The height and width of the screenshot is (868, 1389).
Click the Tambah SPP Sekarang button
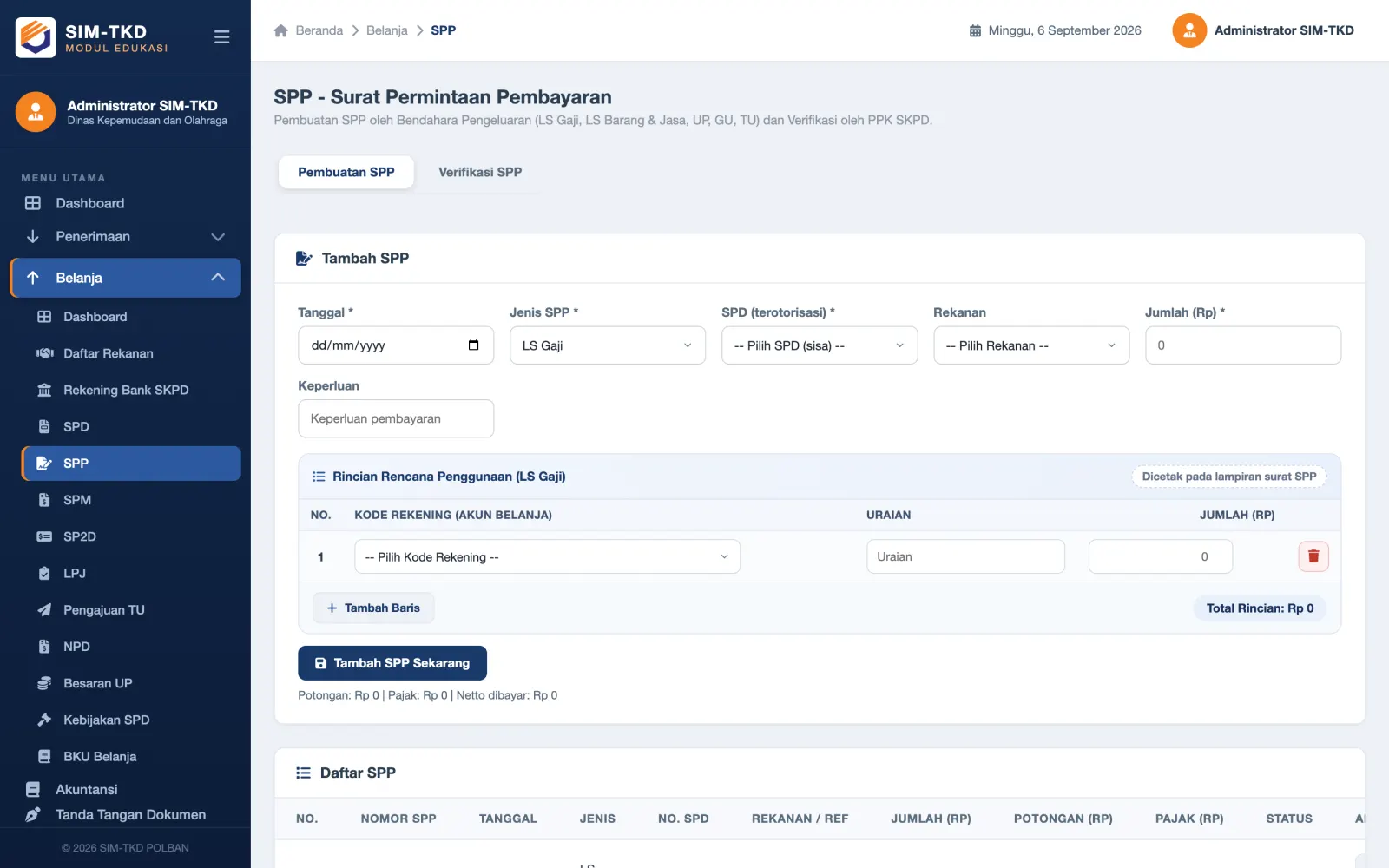point(392,663)
